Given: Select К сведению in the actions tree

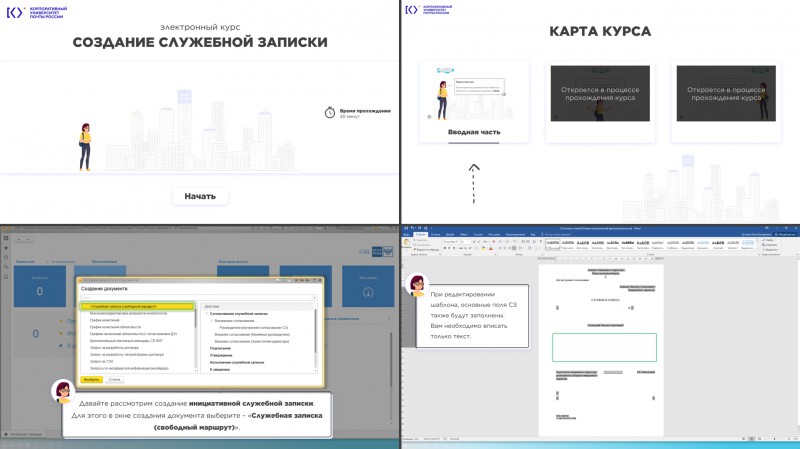Looking at the screenshot, I should click(219, 369).
